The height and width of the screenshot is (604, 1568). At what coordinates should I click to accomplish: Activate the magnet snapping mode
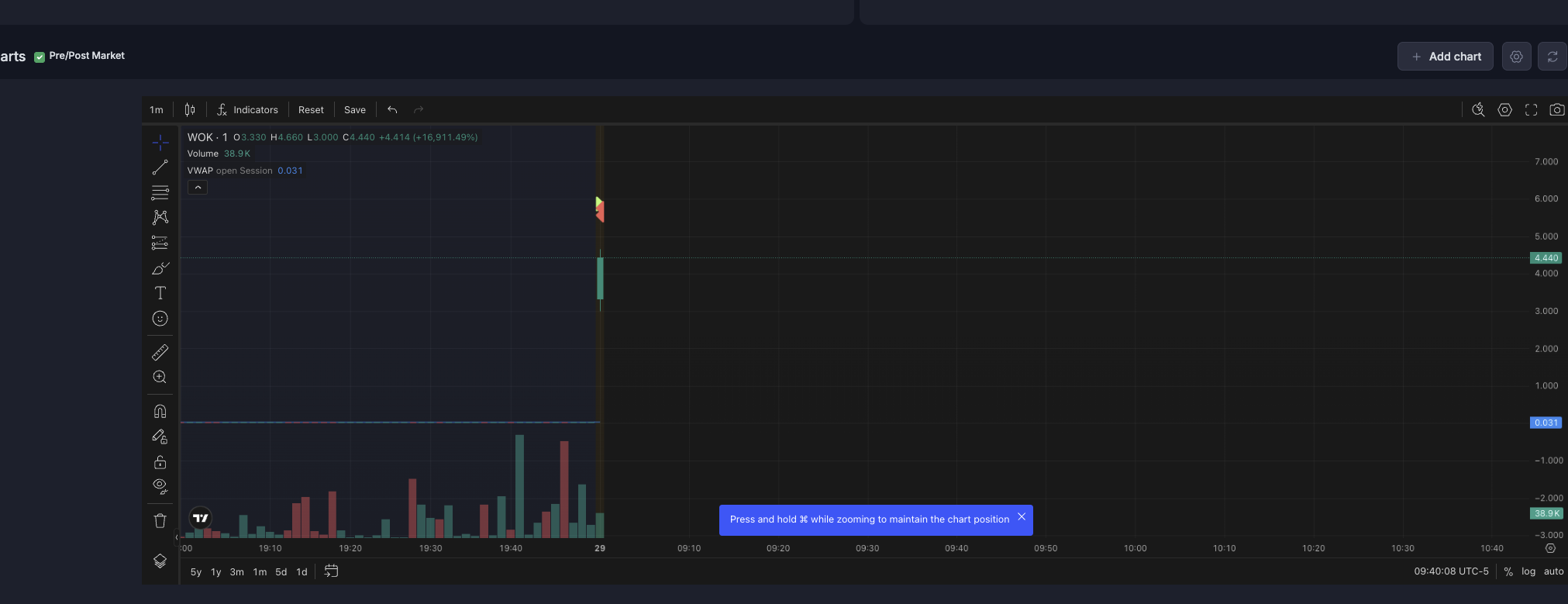160,411
